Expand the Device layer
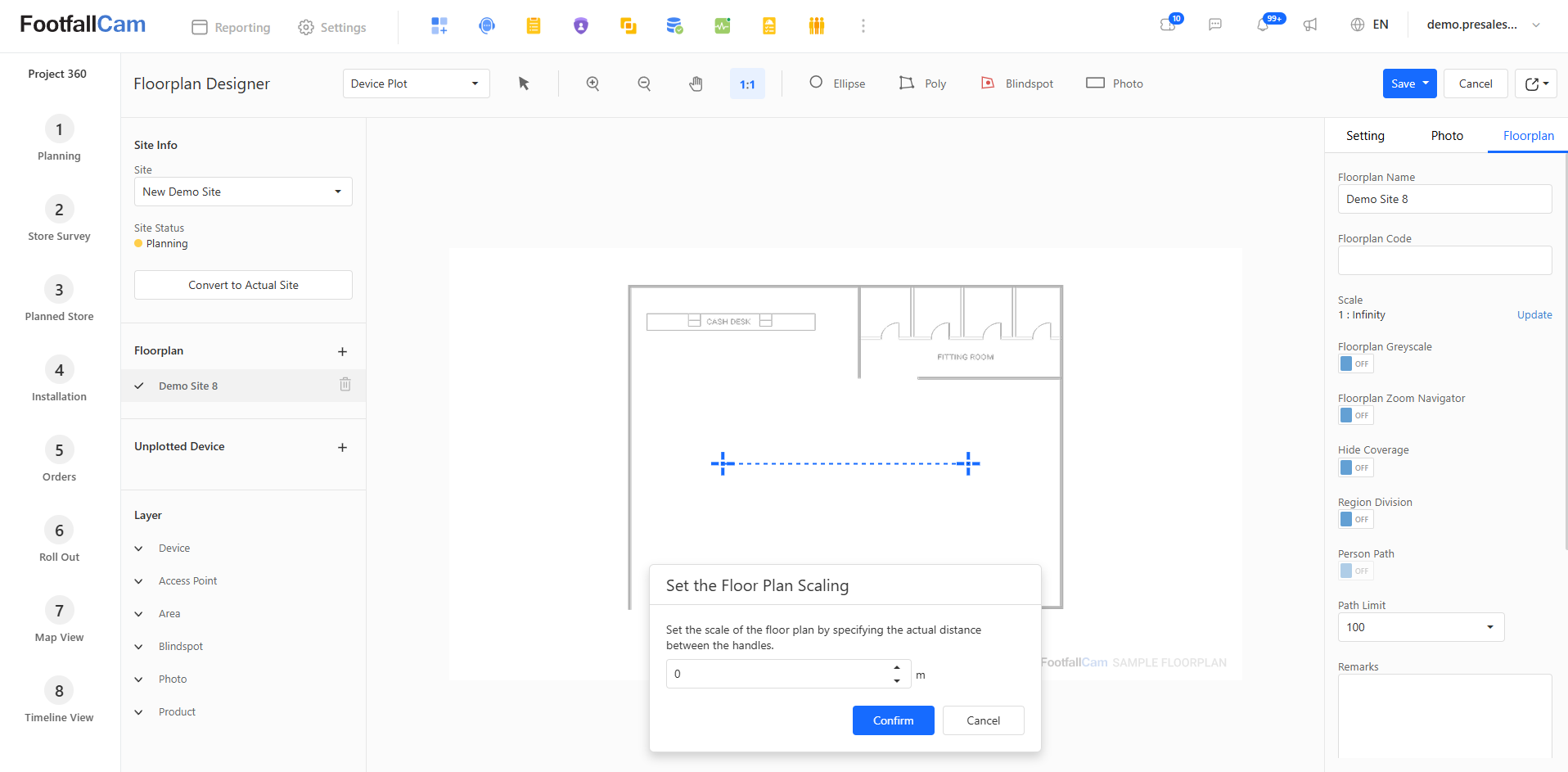This screenshot has height=772, width=1568. click(x=139, y=549)
